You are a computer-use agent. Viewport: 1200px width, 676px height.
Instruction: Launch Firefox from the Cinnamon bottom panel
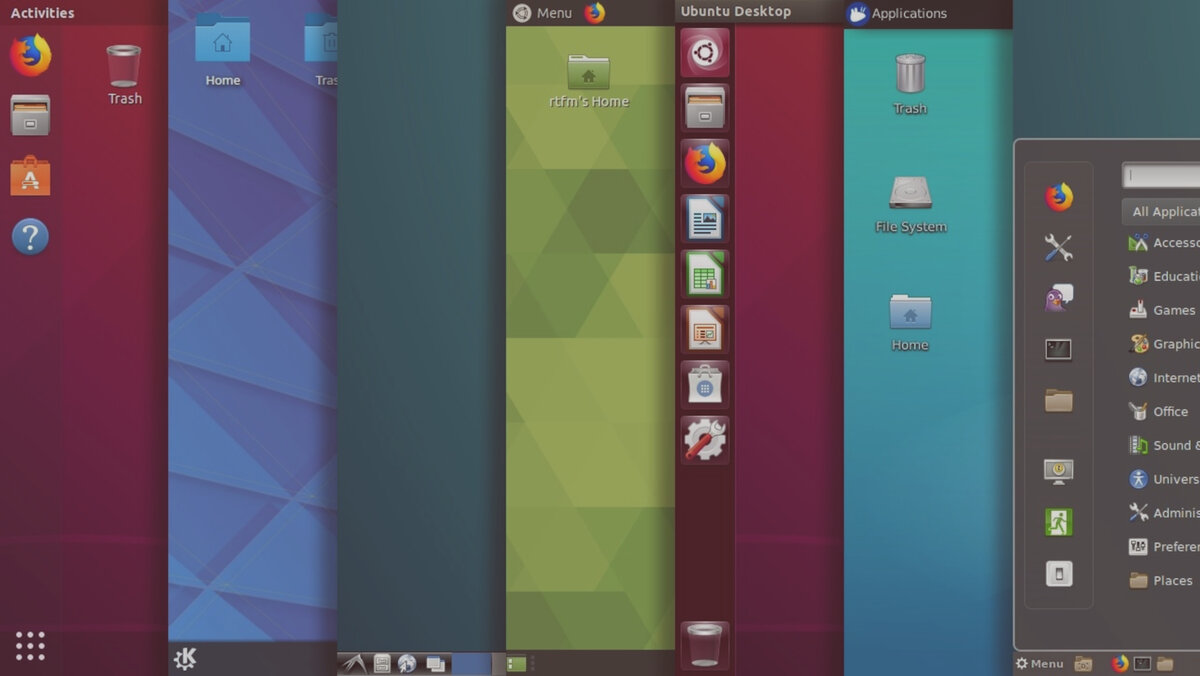click(x=1120, y=663)
